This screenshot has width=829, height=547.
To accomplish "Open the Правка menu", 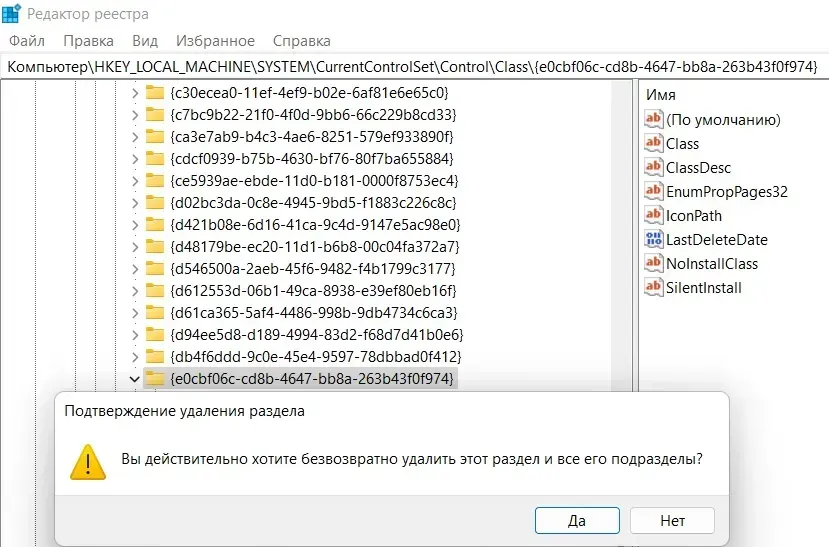I will pyautogui.click(x=88, y=41).
